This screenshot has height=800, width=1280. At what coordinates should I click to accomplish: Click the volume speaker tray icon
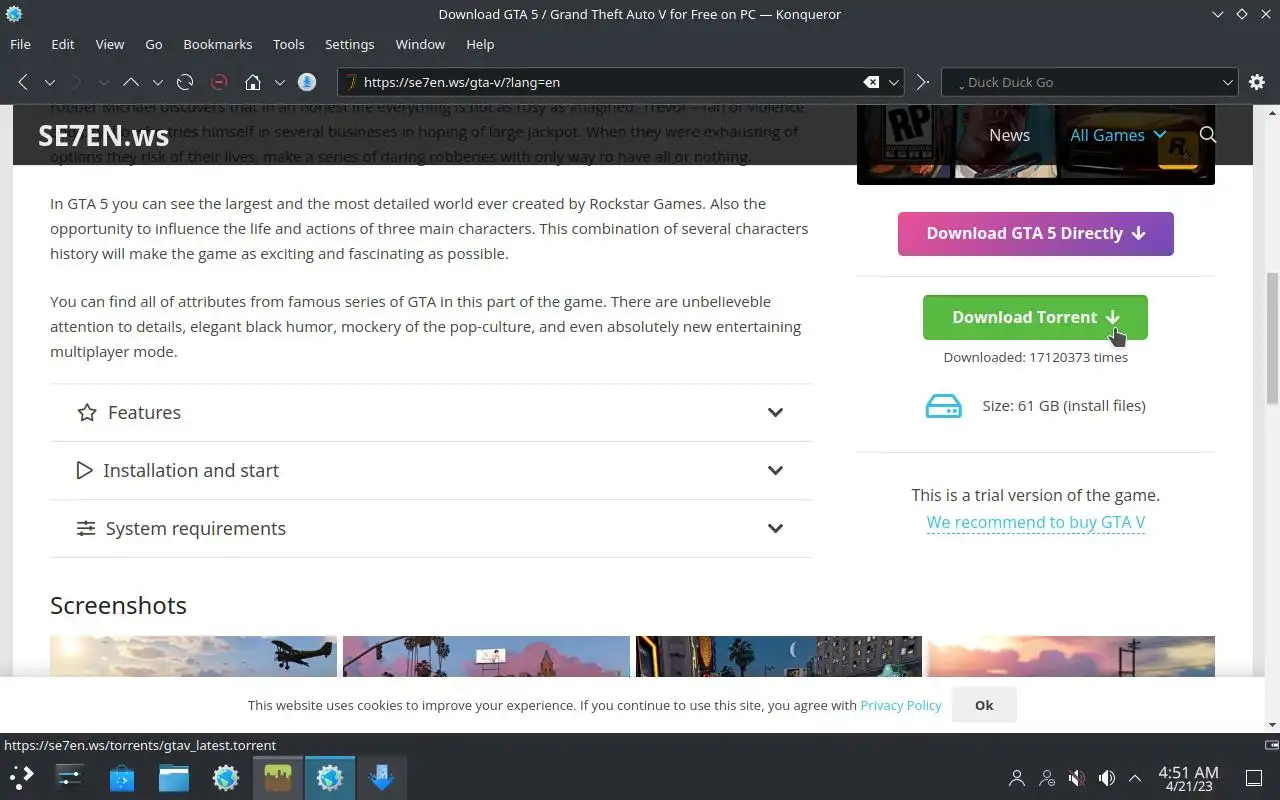click(1107, 777)
